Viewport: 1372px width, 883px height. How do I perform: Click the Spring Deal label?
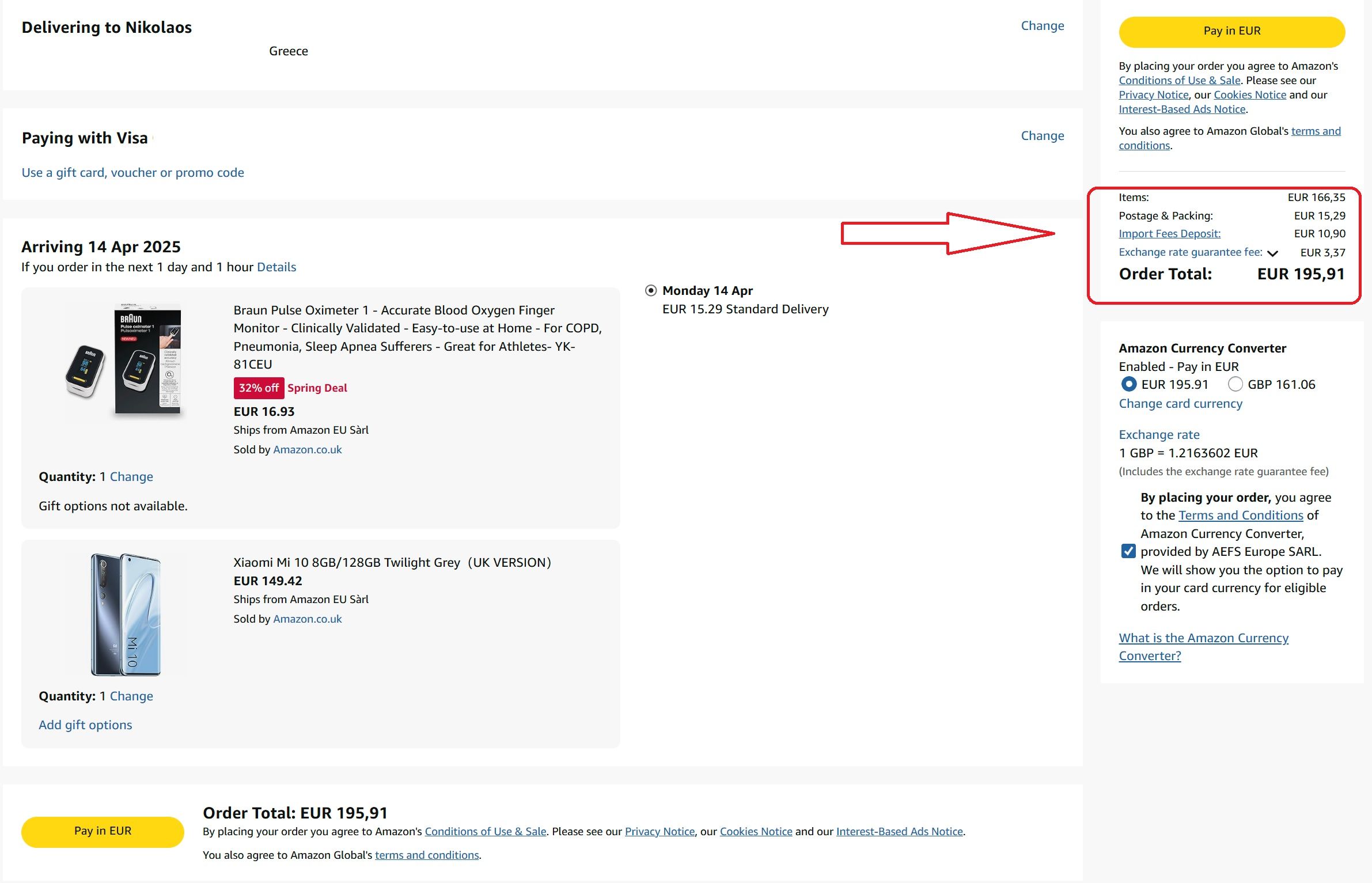[317, 388]
